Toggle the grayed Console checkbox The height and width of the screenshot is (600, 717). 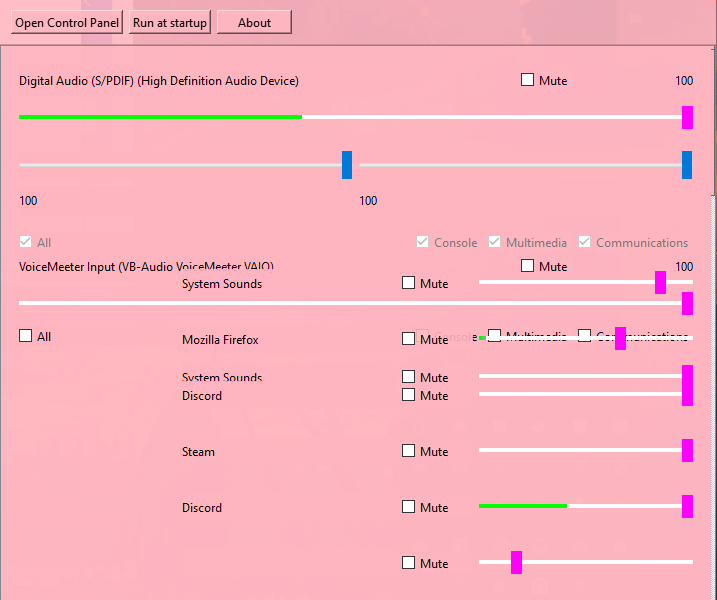423,242
